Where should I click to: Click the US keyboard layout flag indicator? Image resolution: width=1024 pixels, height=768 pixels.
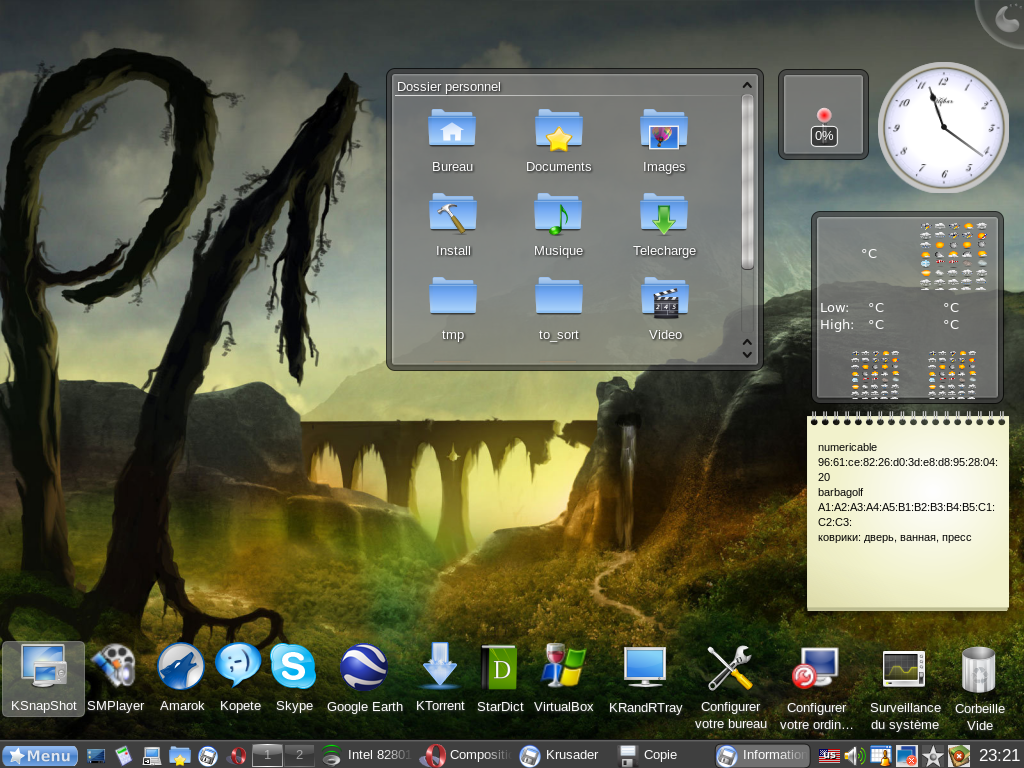829,755
